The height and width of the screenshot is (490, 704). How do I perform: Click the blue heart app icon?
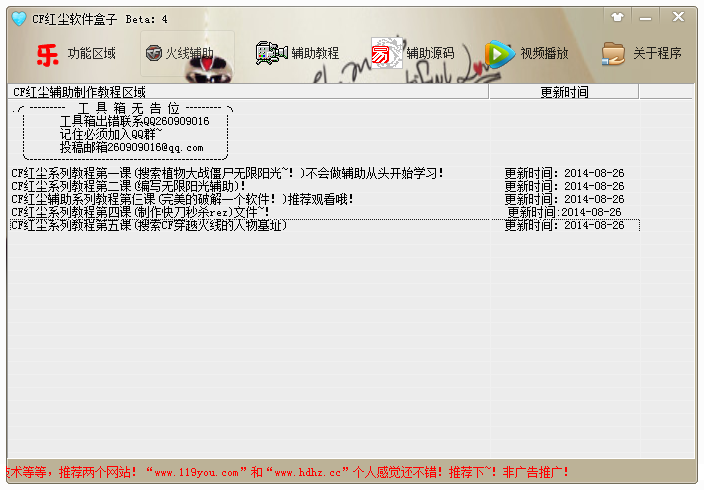pyautogui.click(x=19, y=19)
